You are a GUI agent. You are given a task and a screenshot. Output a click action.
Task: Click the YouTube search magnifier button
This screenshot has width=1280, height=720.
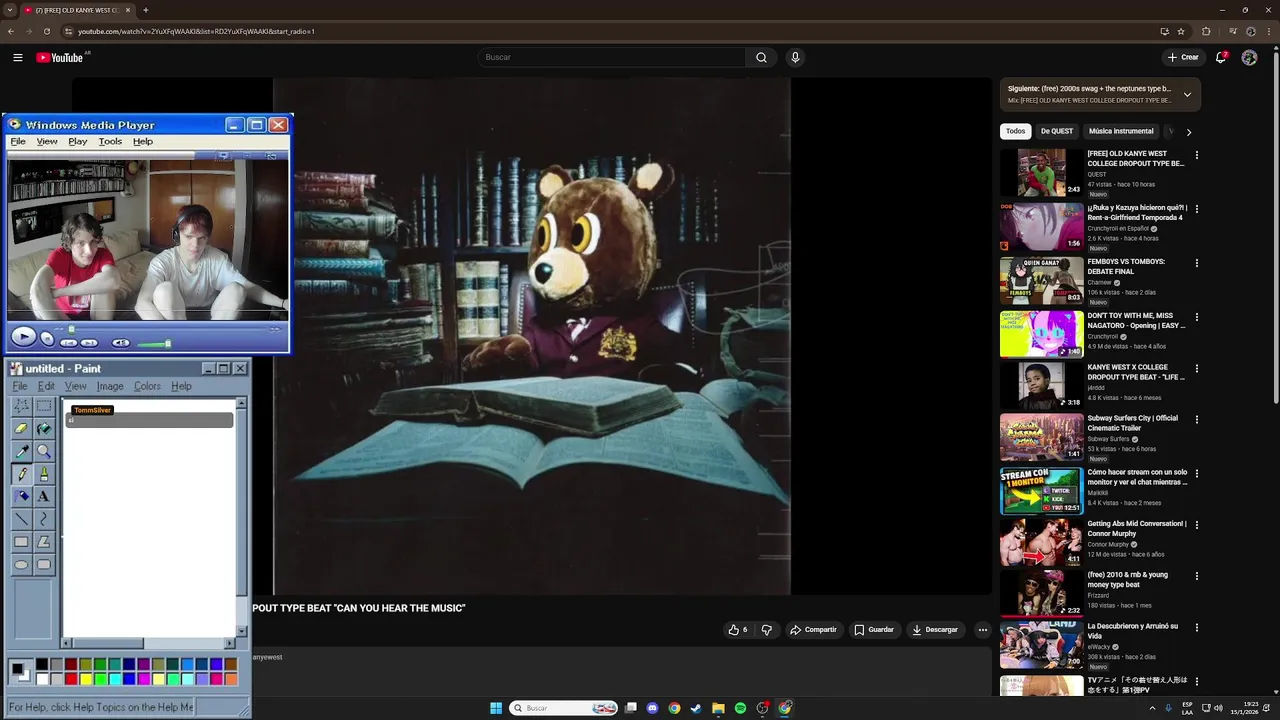761,57
